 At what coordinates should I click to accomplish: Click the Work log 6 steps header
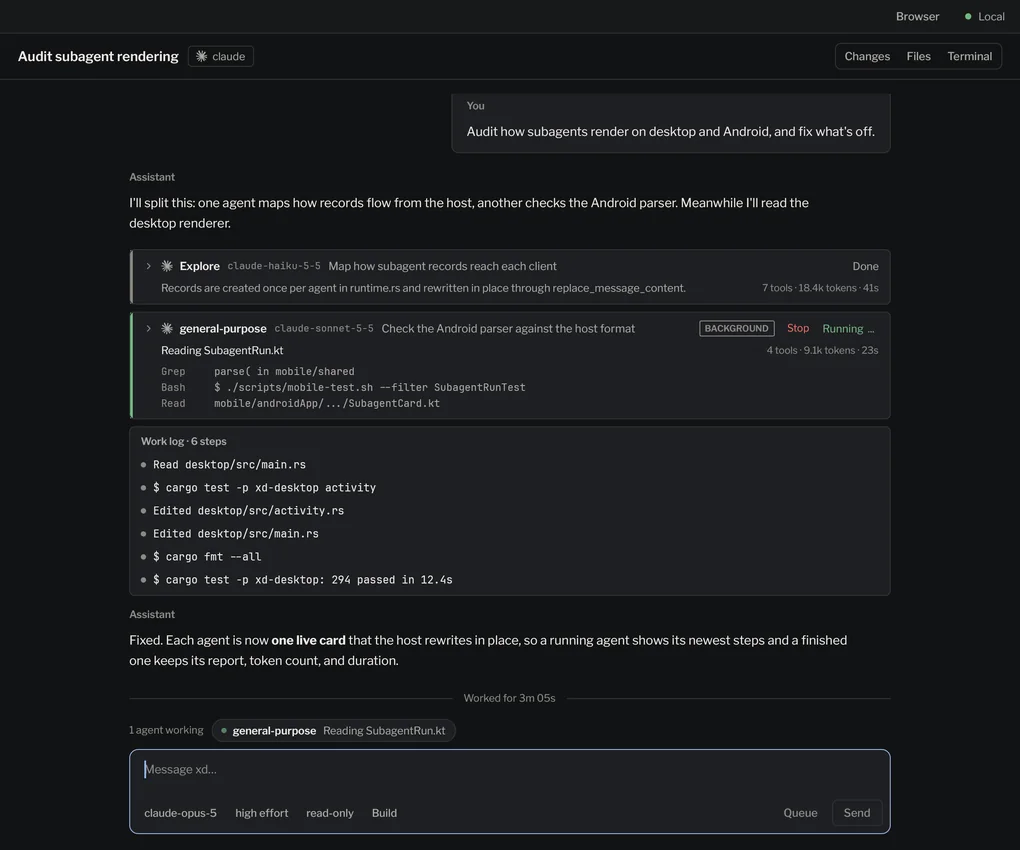coord(183,441)
